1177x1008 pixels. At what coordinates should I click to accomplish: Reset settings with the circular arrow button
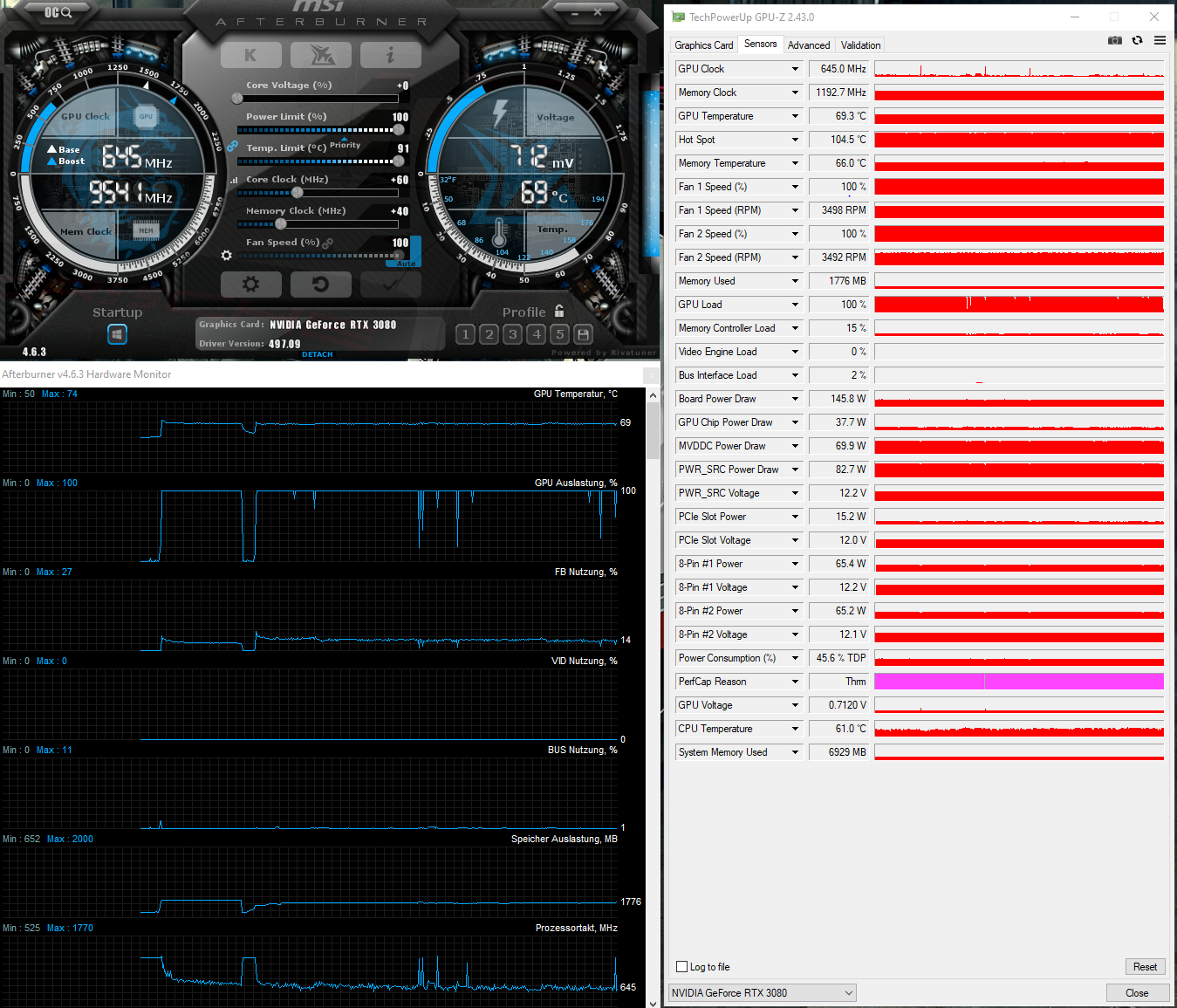(x=320, y=285)
